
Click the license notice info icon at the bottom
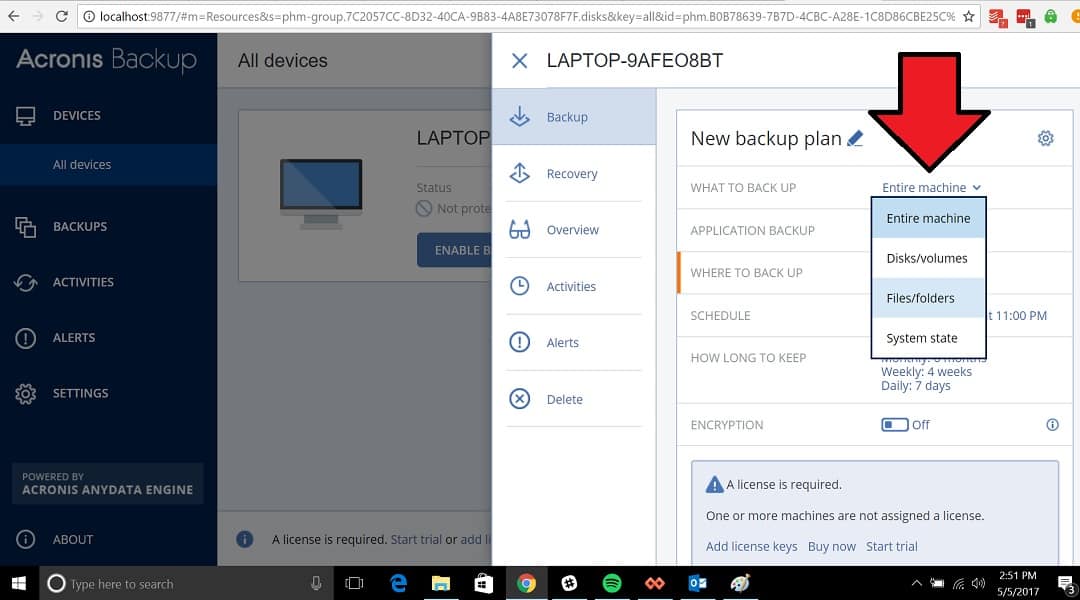[245, 539]
